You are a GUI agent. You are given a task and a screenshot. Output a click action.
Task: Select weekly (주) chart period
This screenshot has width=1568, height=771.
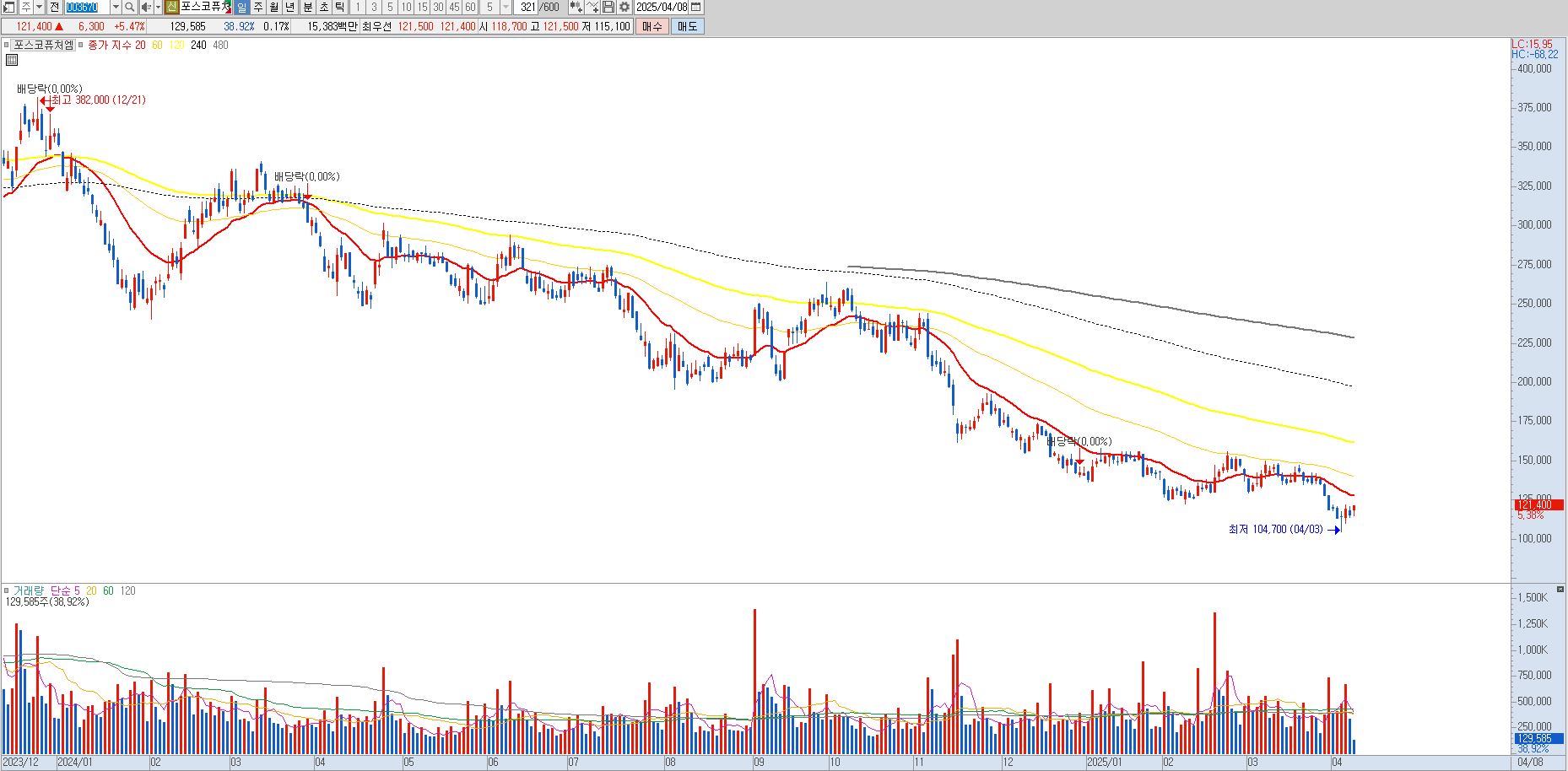(x=258, y=7)
